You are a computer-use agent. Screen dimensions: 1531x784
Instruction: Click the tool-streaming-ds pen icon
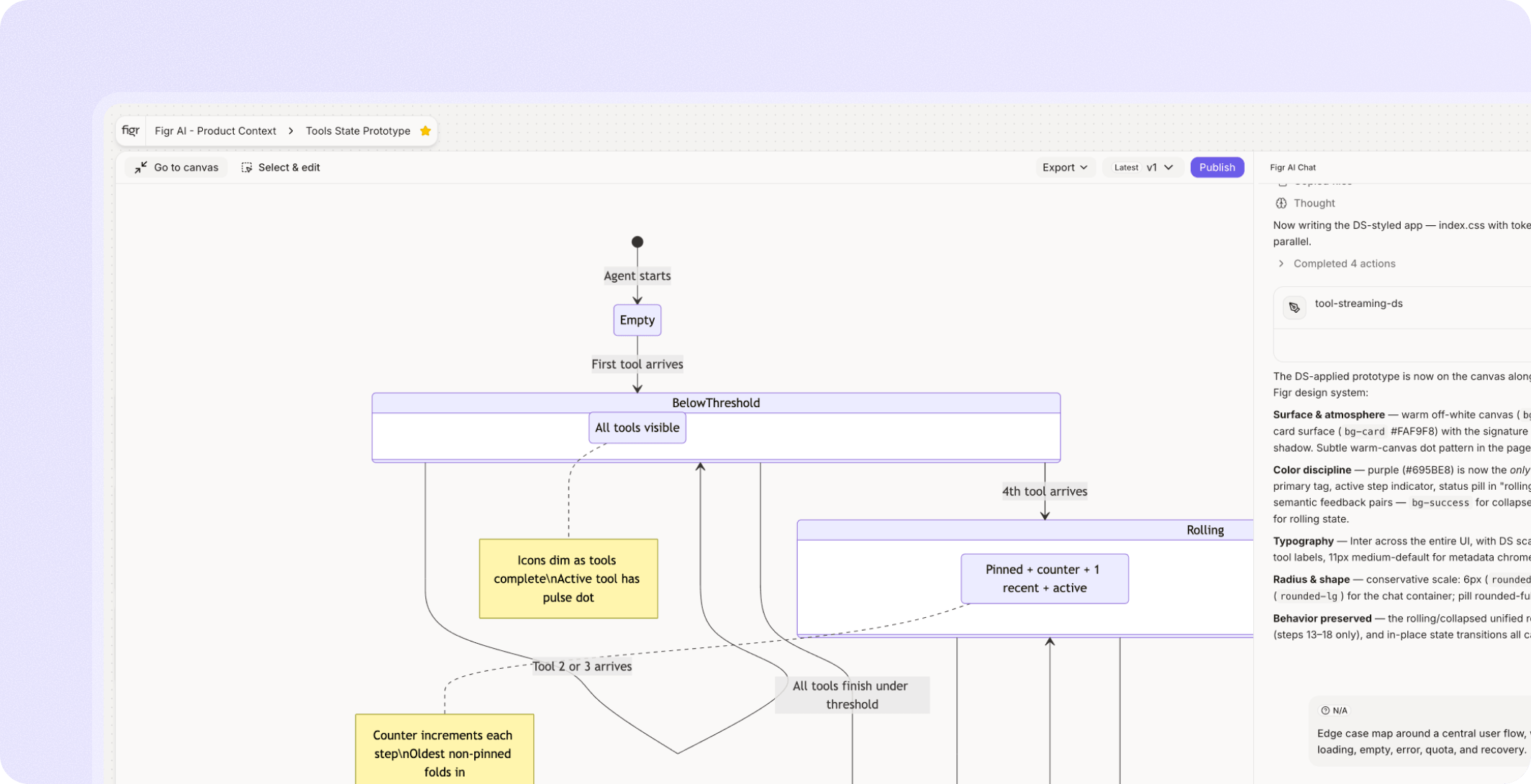1294,308
